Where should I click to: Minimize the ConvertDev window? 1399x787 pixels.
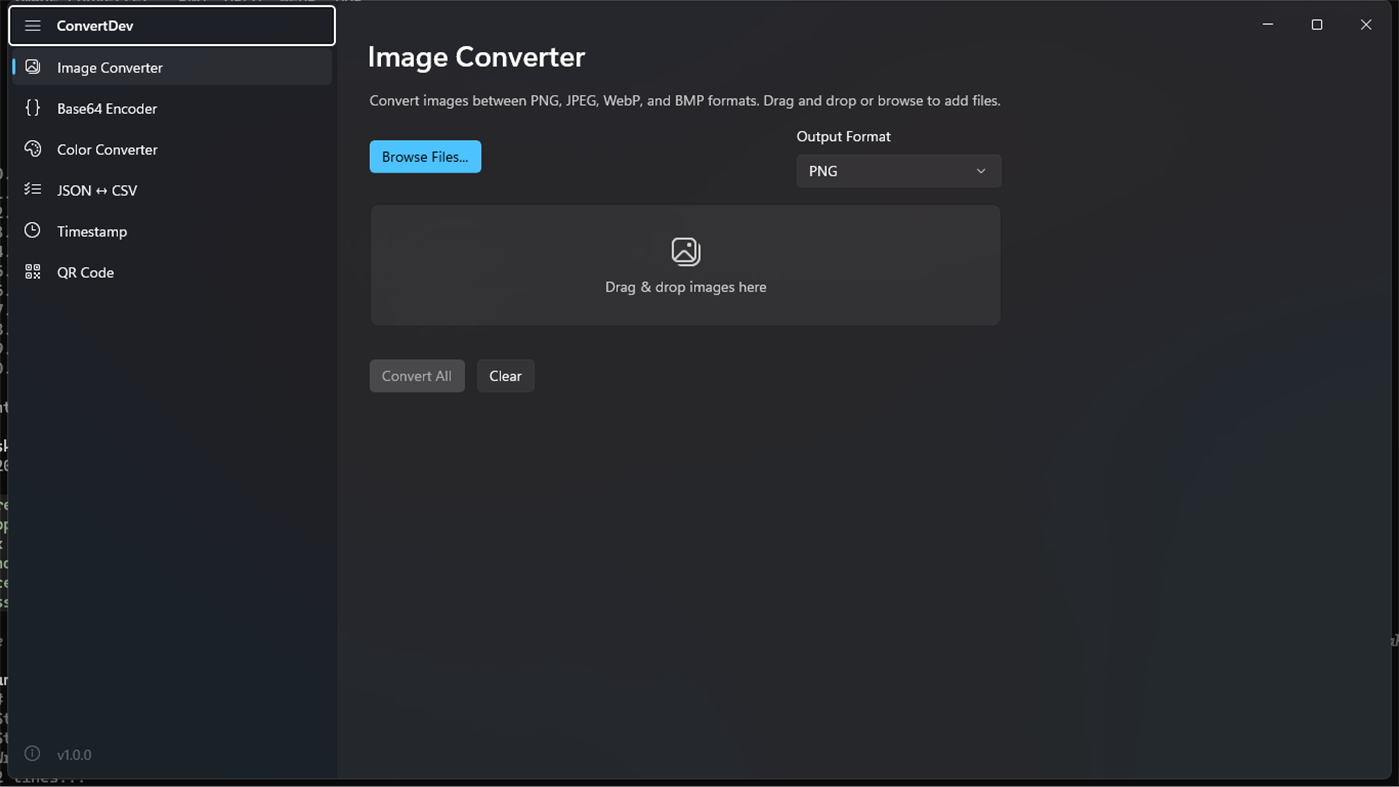point(1268,25)
